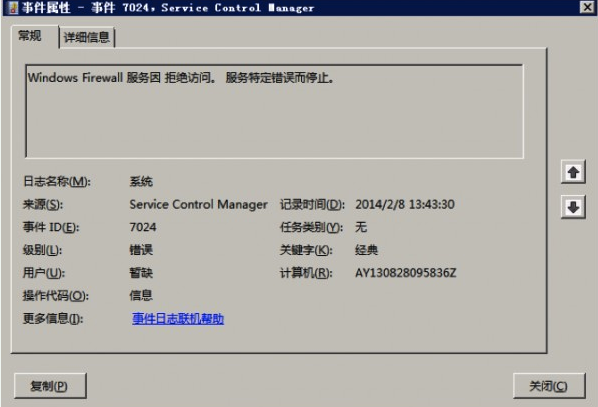Click the 复制(P) button
The width and height of the screenshot is (598, 407).
[50, 386]
